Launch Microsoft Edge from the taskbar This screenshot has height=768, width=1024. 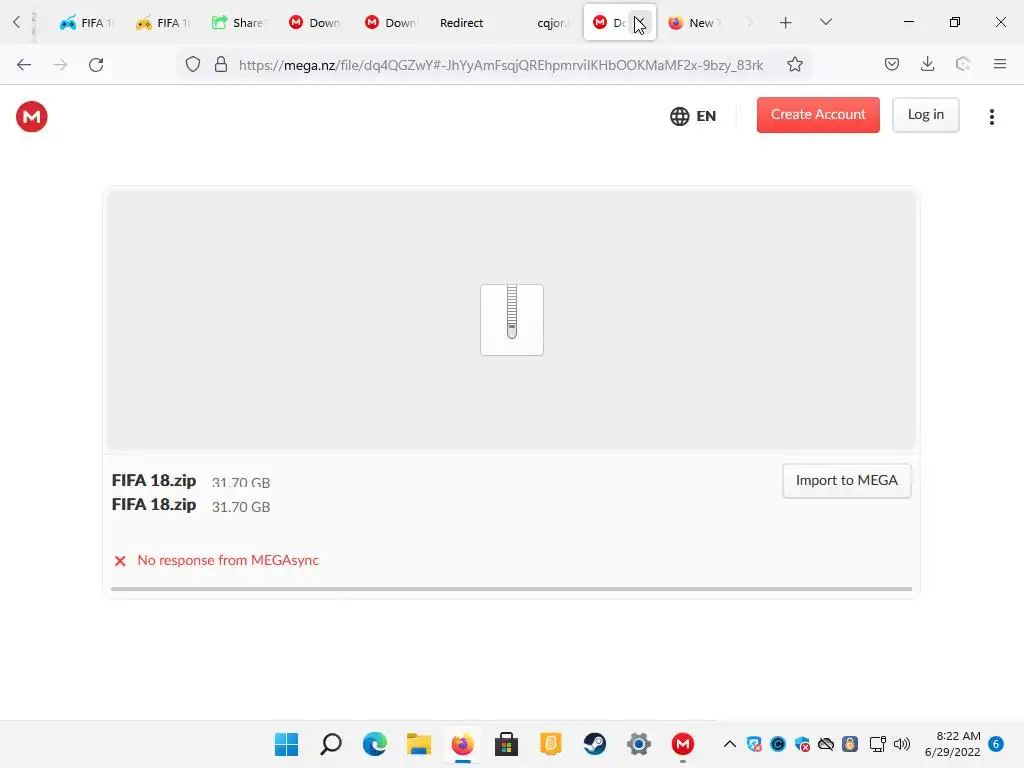374,744
